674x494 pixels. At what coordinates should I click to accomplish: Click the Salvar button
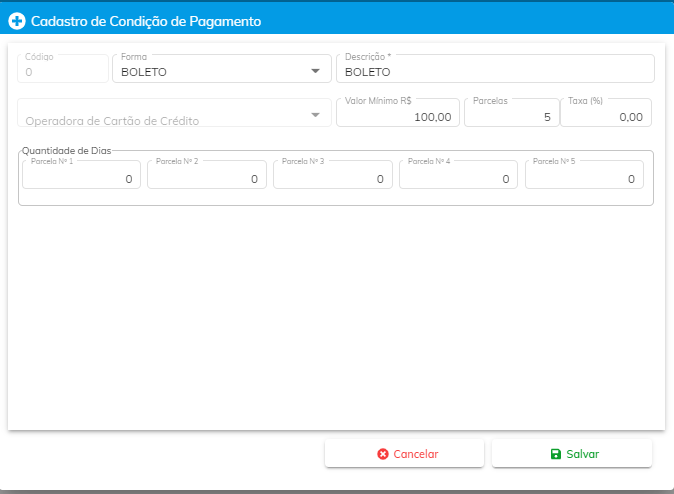[x=572, y=454]
